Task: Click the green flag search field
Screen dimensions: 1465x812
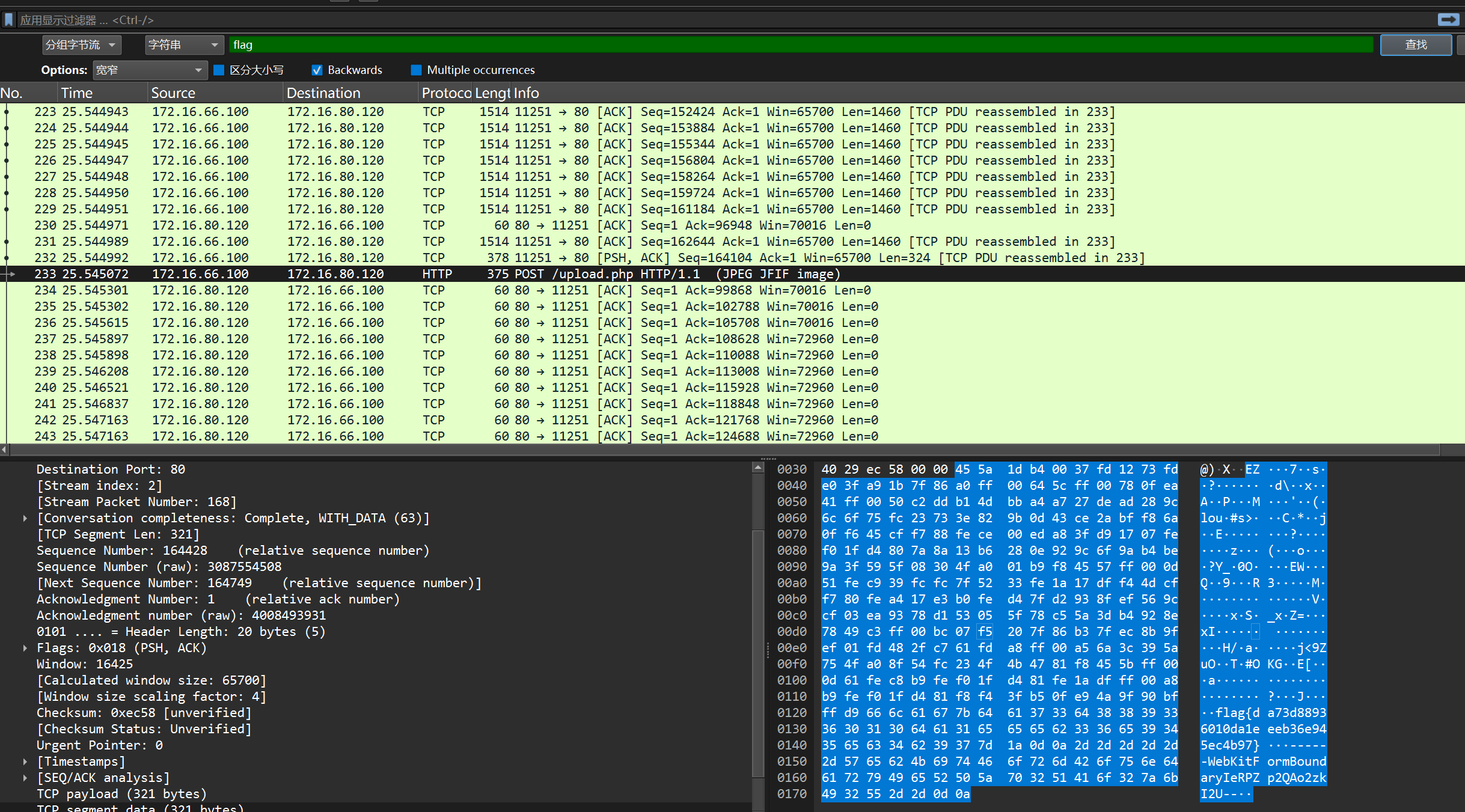Action: [x=800, y=45]
